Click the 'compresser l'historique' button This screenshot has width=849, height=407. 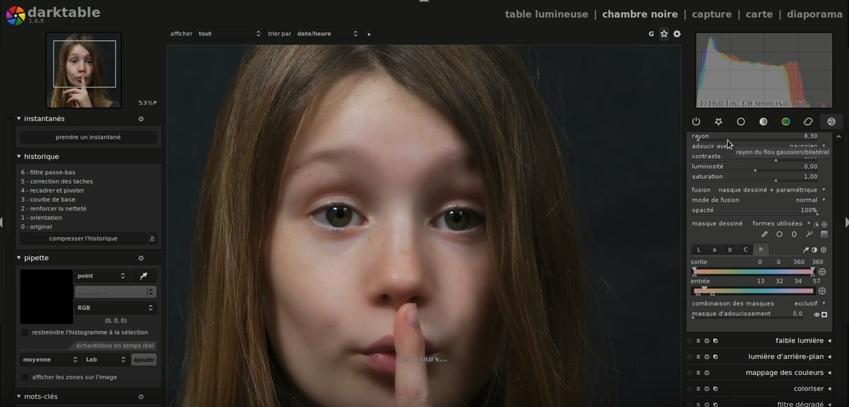[x=83, y=239]
